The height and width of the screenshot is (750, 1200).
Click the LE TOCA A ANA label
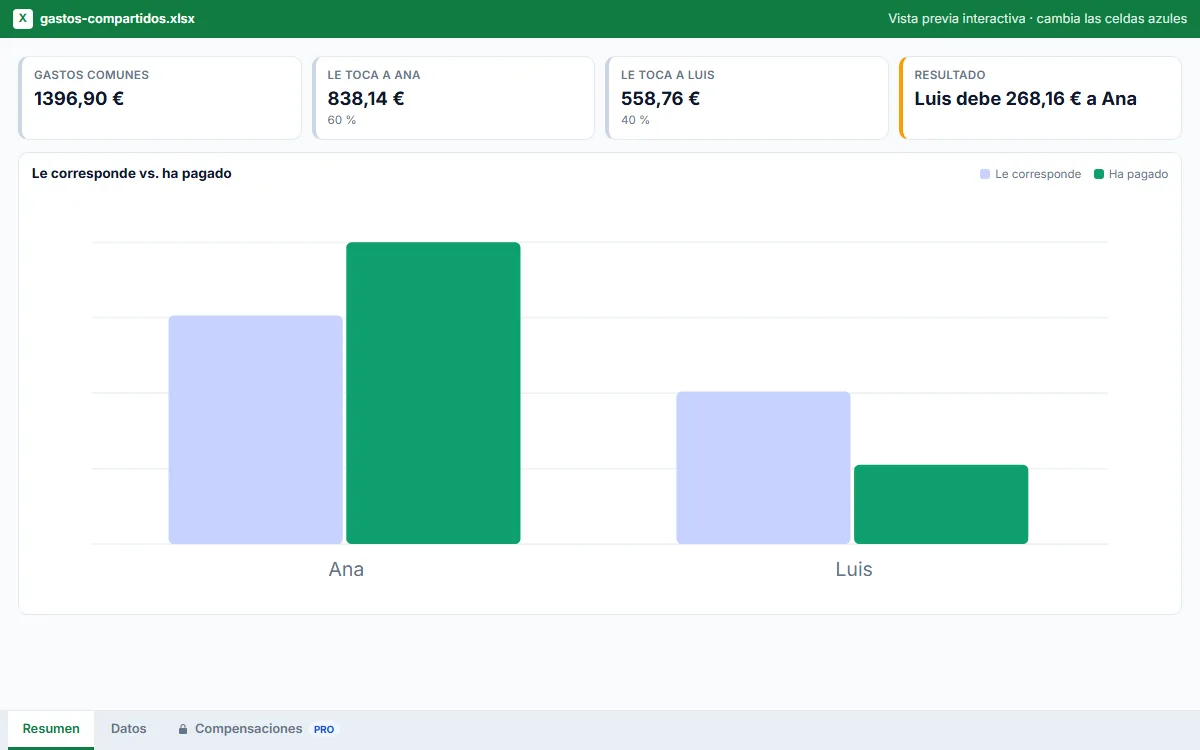[374, 75]
